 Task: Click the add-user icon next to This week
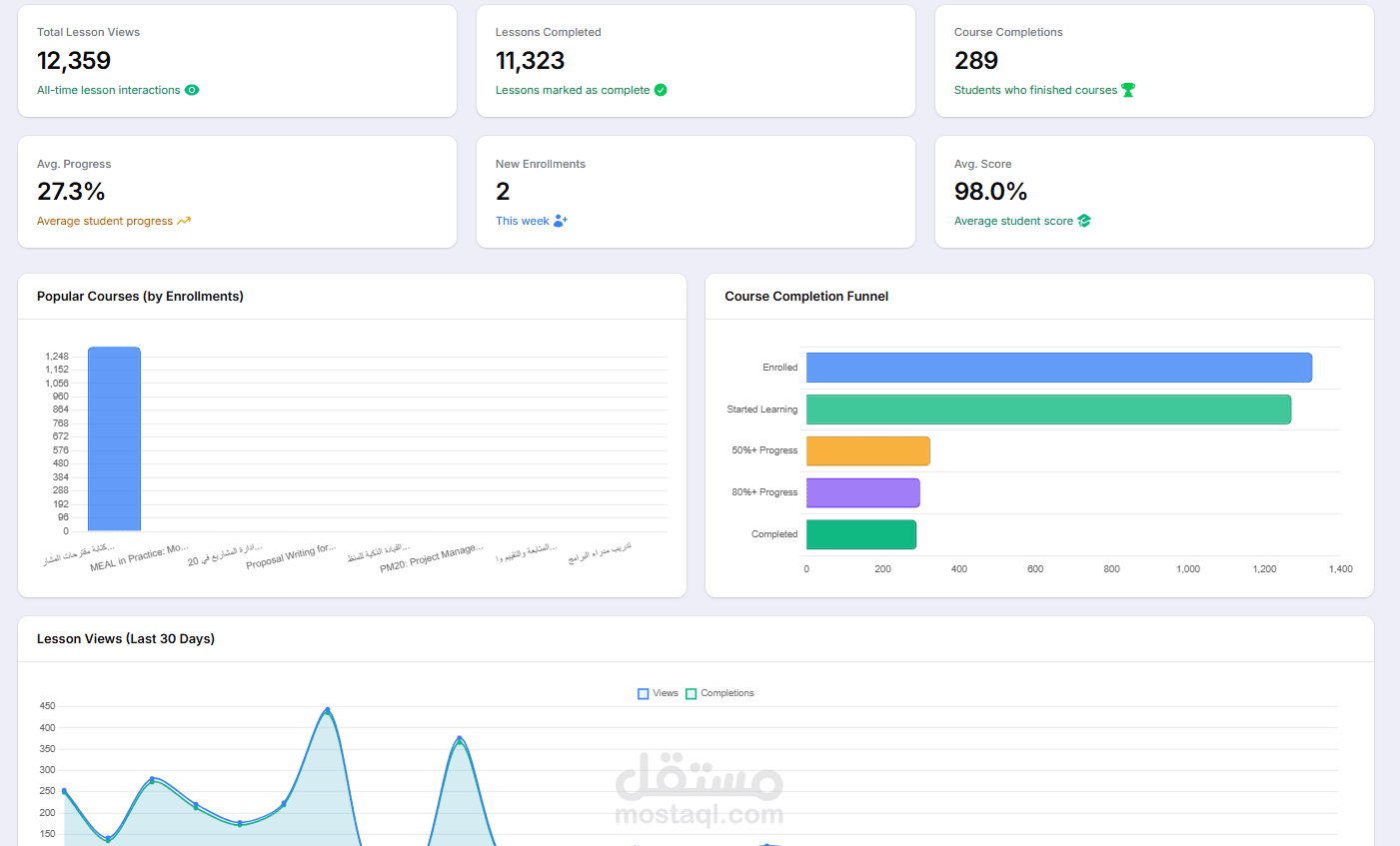click(560, 221)
